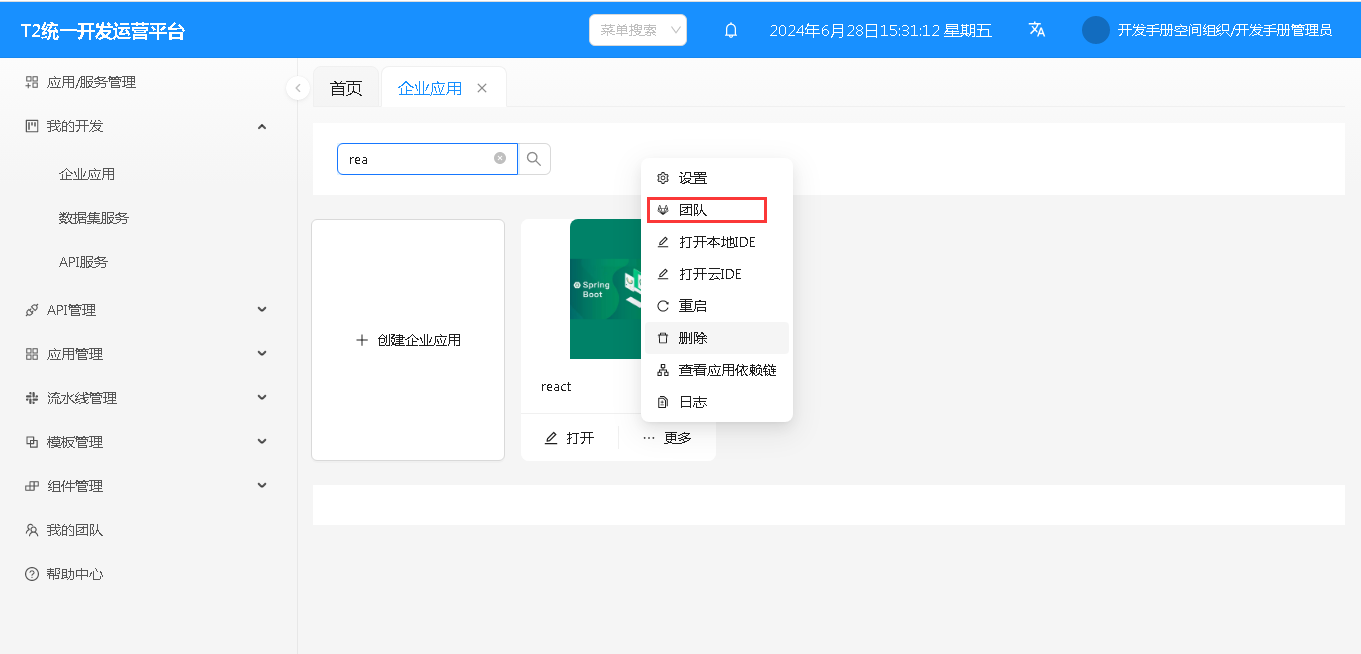Click the react application name

point(556,387)
